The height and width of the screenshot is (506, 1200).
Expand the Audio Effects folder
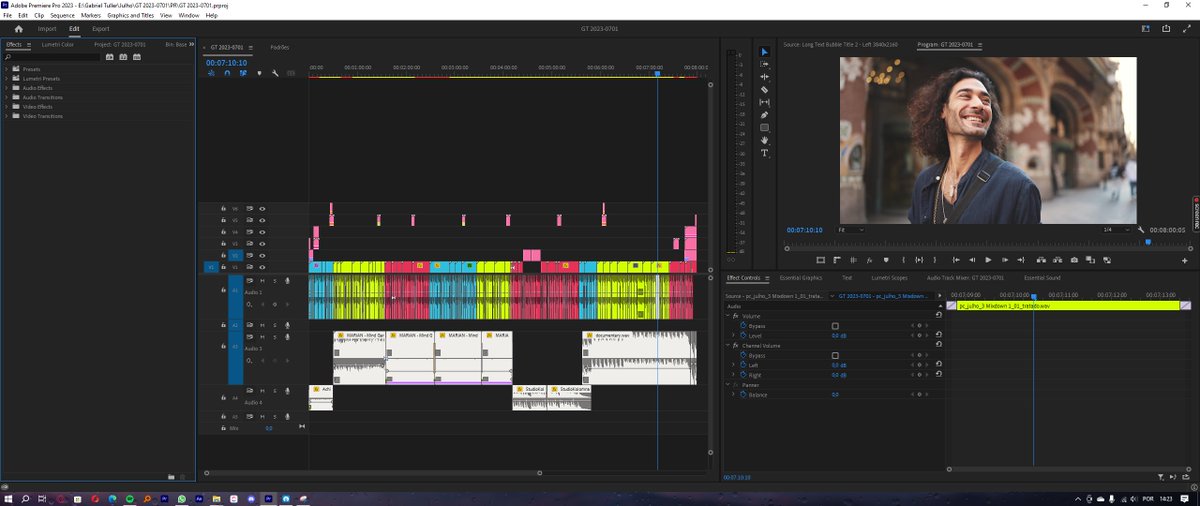(x=8, y=88)
